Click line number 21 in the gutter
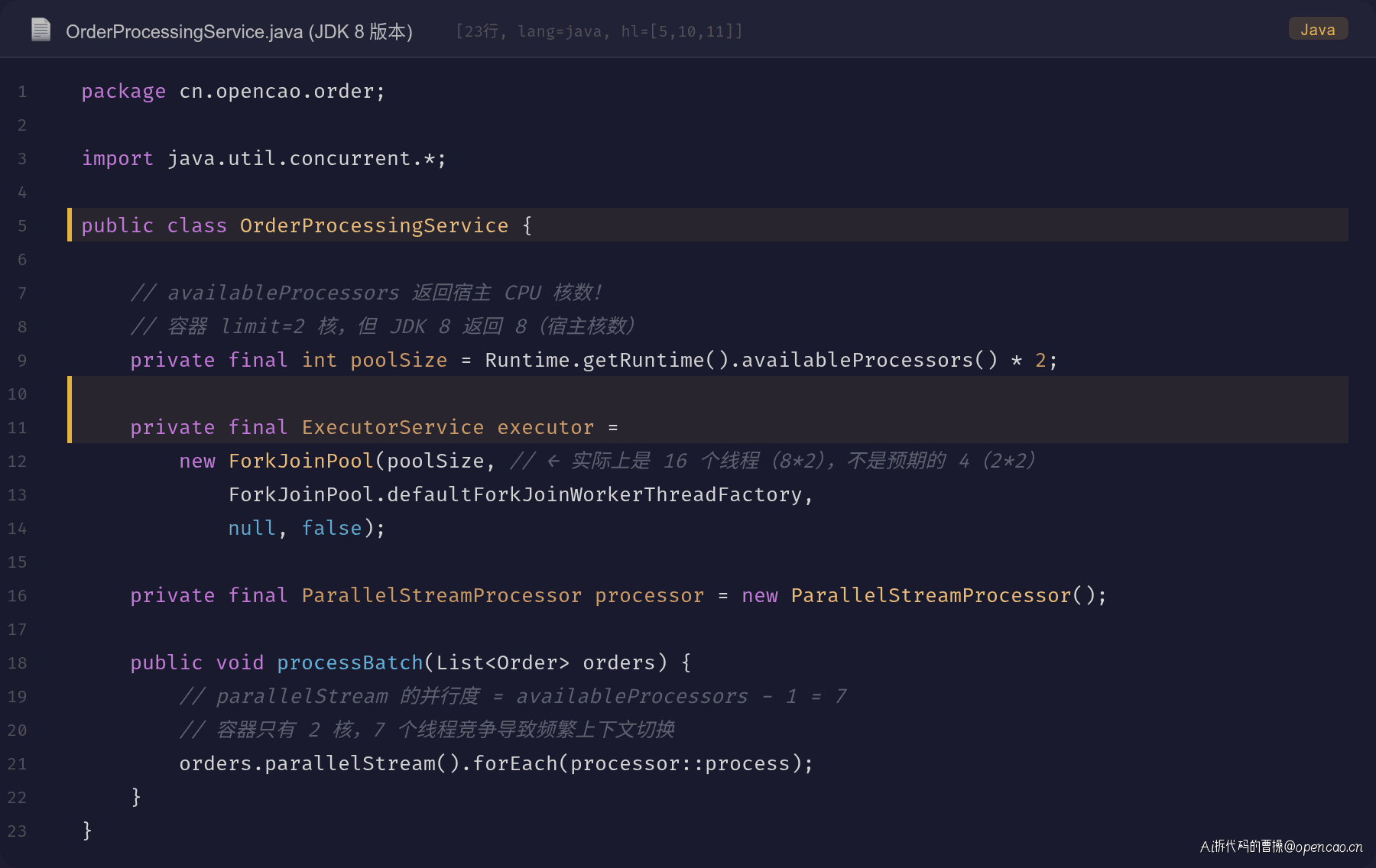The height and width of the screenshot is (868, 1376). point(18,764)
